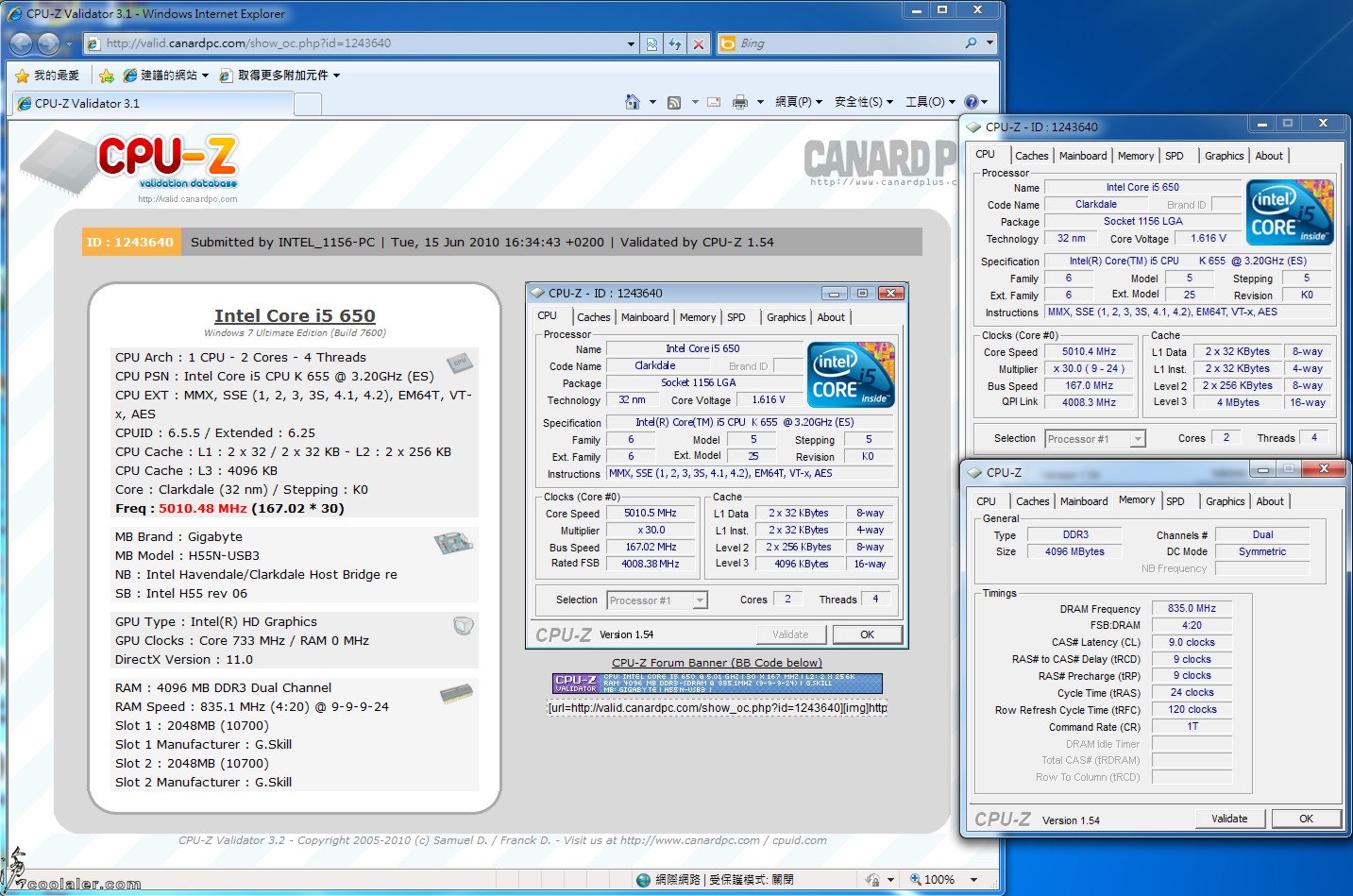
Task: Stop loading with the red X icon
Action: click(x=699, y=43)
